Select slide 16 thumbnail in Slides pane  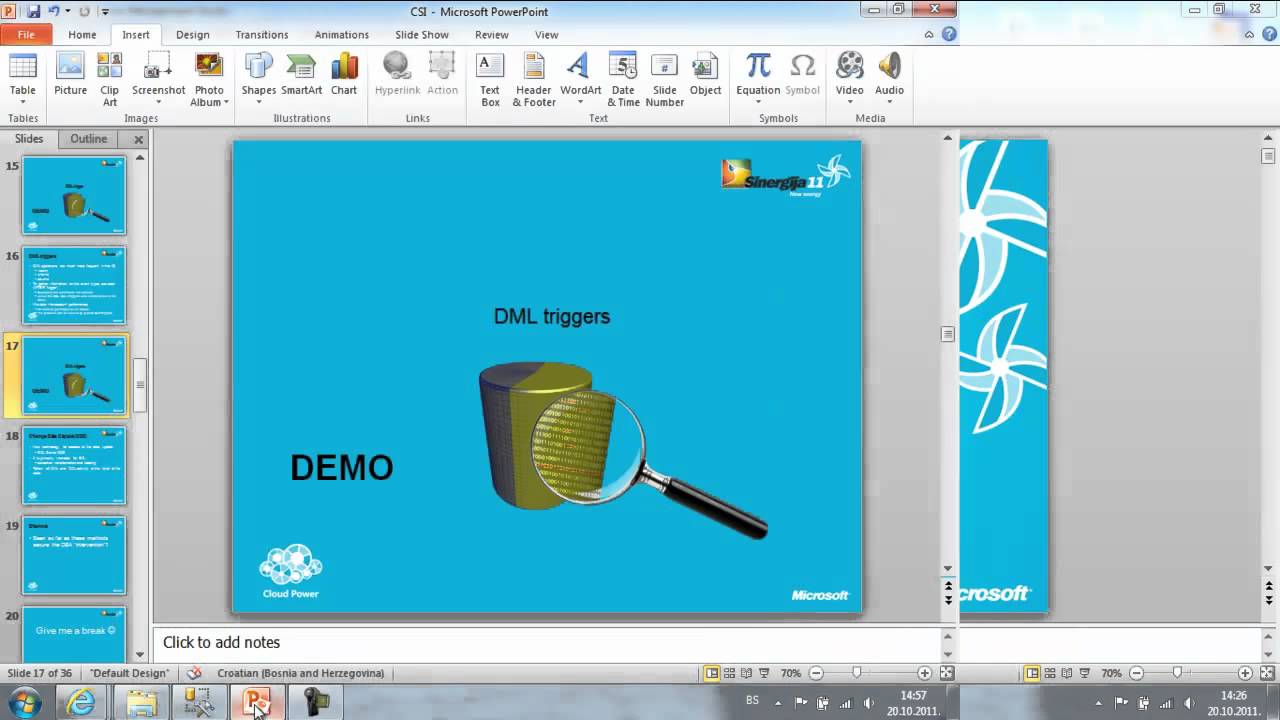[x=74, y=286]
